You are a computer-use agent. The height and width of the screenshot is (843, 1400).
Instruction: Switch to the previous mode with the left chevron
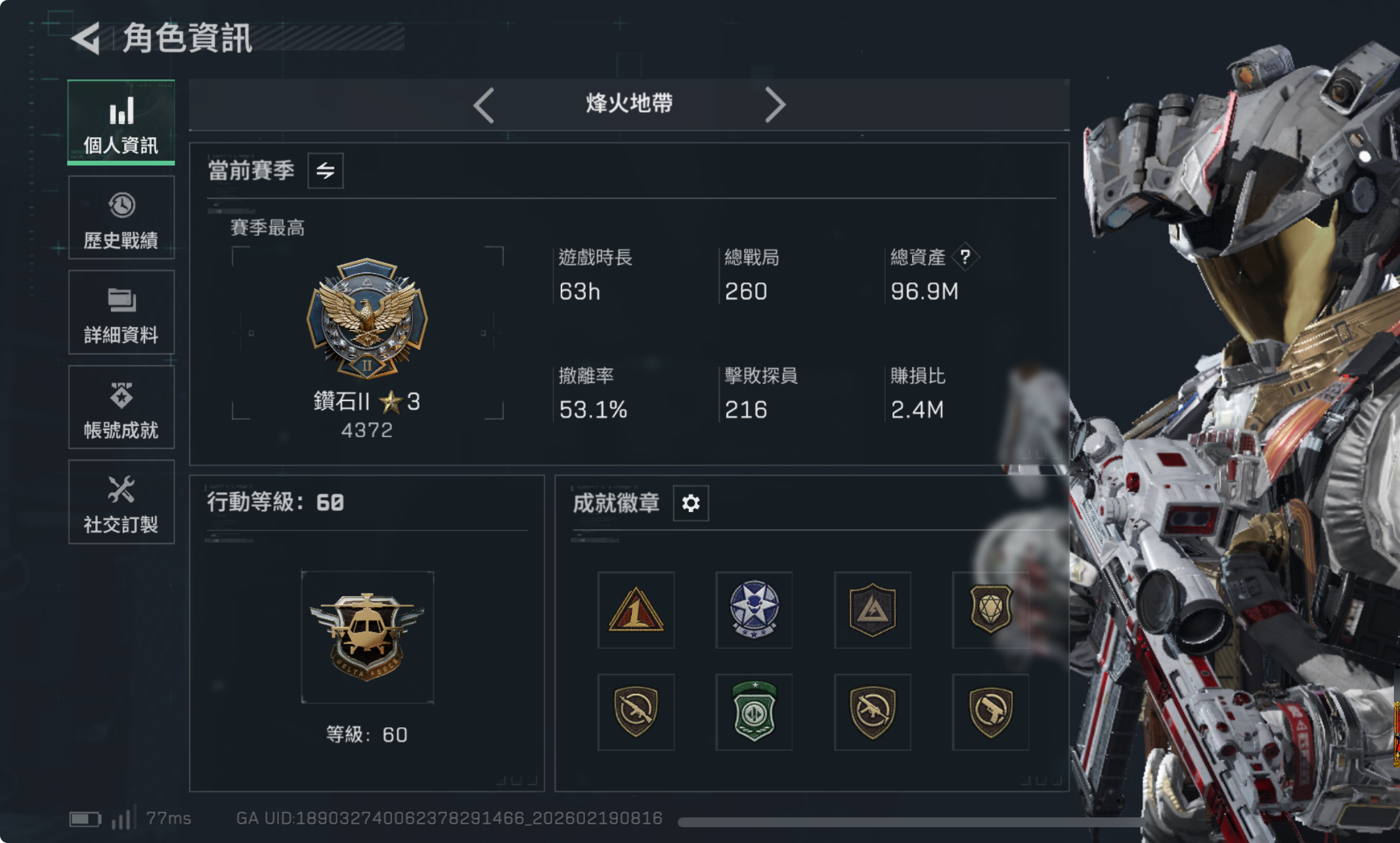click(484, 105)
